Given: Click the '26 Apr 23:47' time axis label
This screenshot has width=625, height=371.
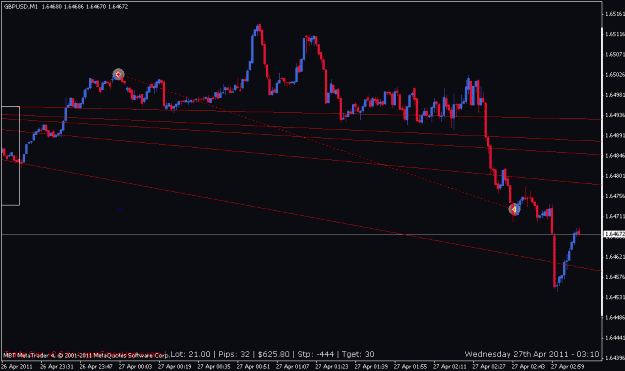Looking at the screenshot, I should tap(96, 366).
